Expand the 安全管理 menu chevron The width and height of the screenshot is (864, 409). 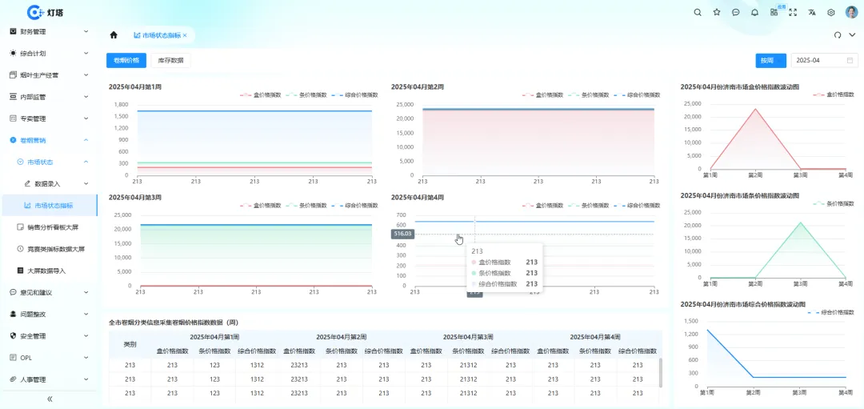coord(86,336)
